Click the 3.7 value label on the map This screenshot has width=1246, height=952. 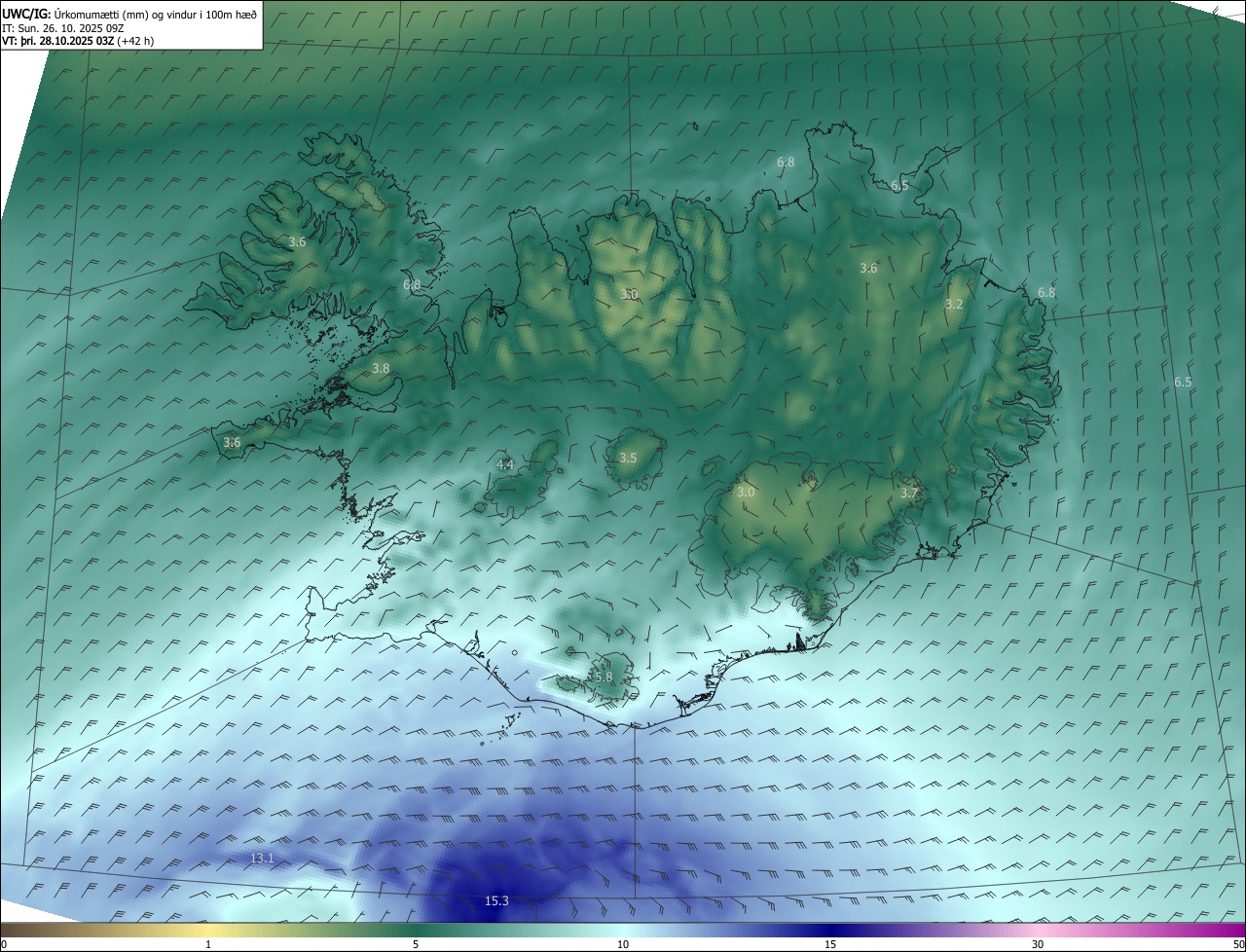pyautogui.click(x=908, y=494)
